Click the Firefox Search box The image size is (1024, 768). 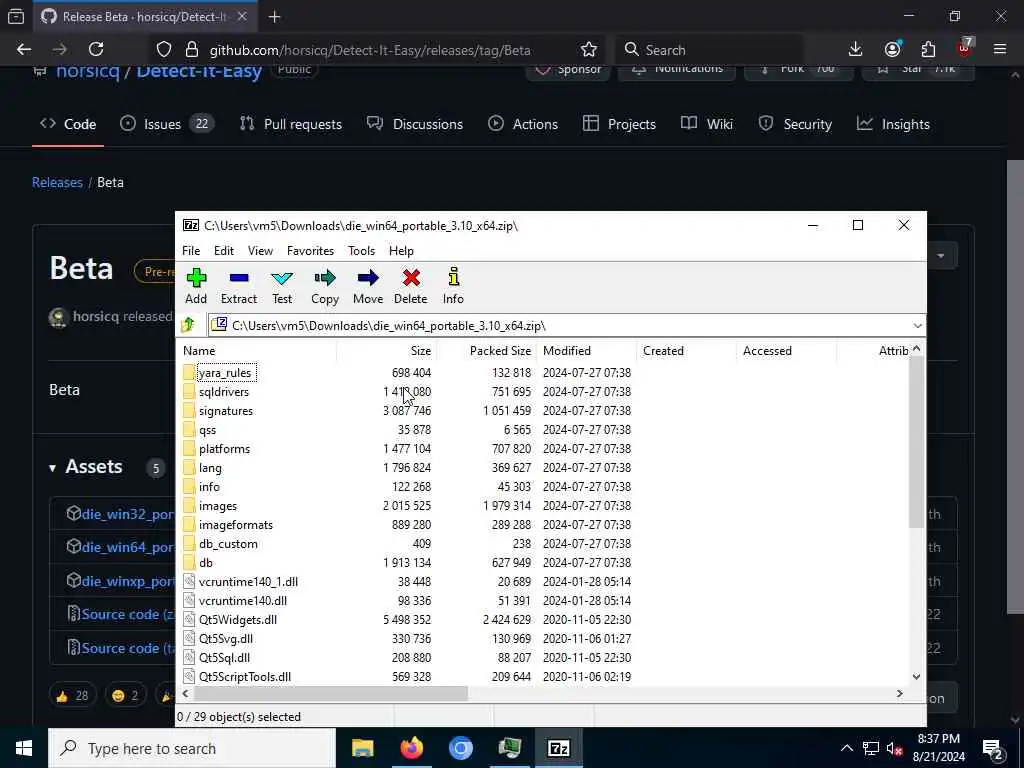coord(709,50)
